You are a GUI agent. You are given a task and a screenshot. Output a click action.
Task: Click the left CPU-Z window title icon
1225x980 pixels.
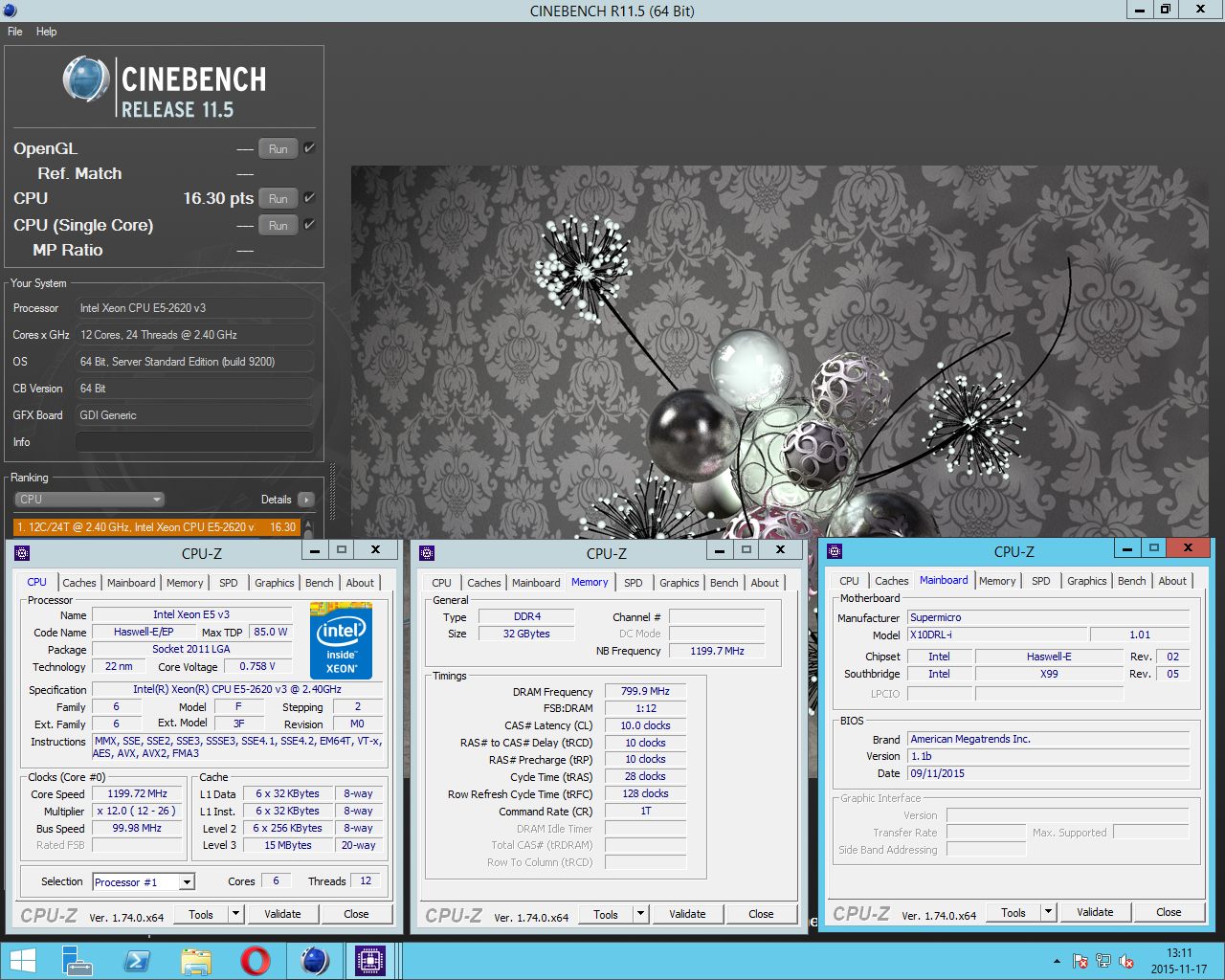23,552
